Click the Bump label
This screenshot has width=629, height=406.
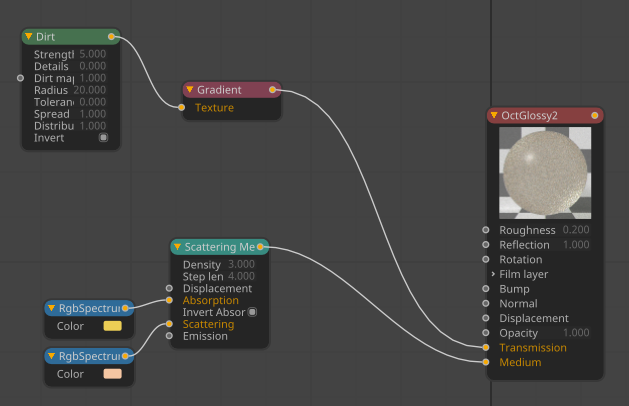tap(514, 289)
